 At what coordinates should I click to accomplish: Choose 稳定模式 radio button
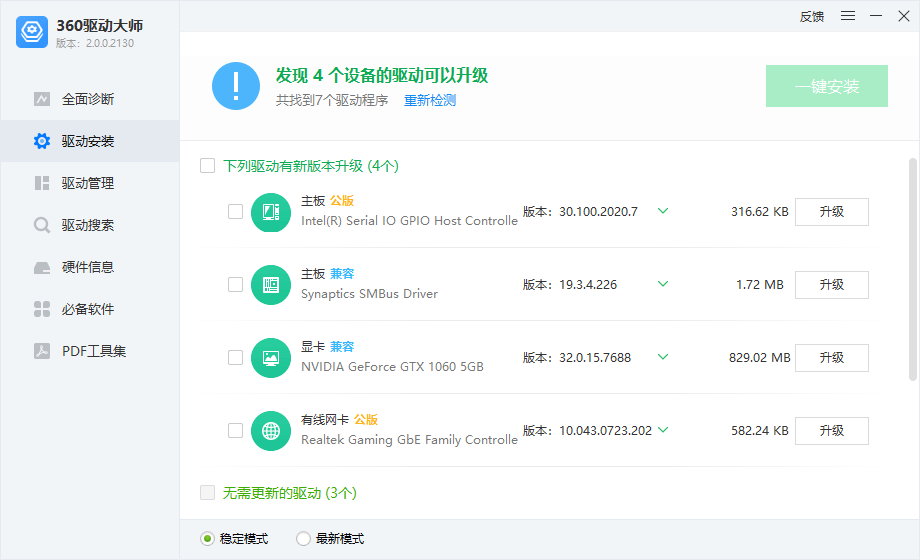[207, 539]
